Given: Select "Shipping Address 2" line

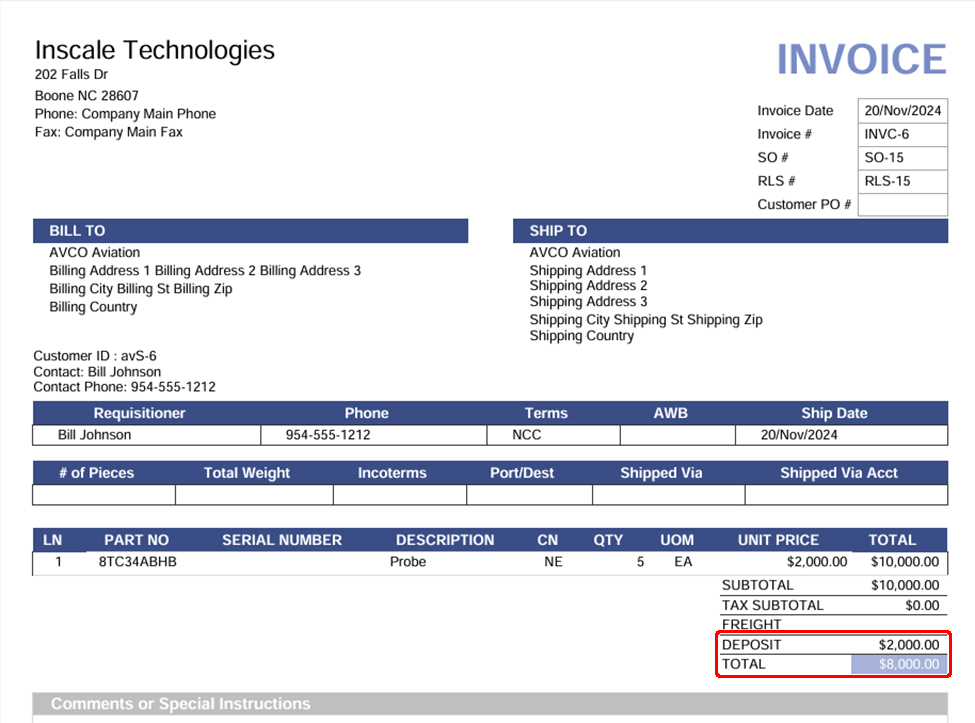Looking at the screenshot, I should click(x=588, y=286).
